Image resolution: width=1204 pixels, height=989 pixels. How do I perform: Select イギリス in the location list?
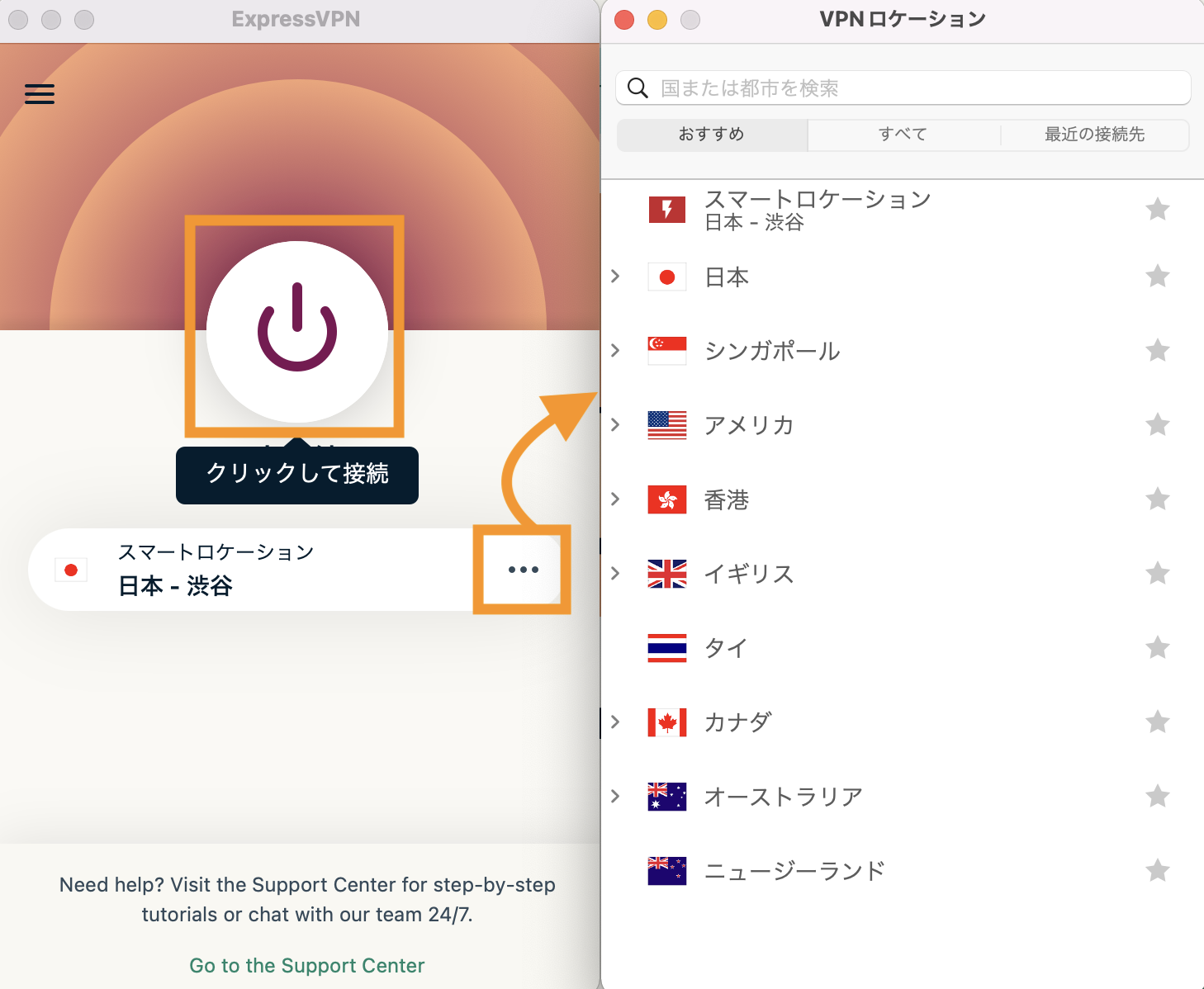[x=902, y=574]
